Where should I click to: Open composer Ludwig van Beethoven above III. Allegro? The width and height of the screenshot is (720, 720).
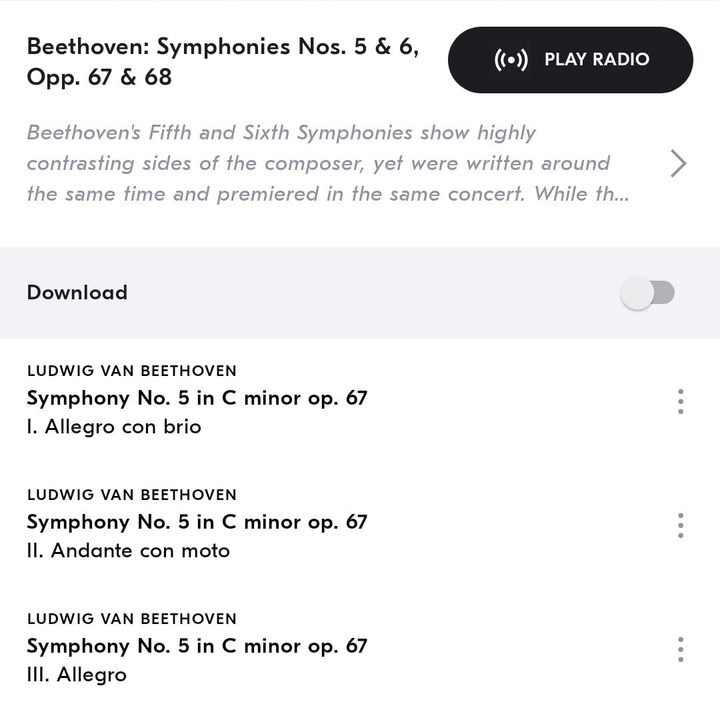pyautogui.click(x=132, y=619)
